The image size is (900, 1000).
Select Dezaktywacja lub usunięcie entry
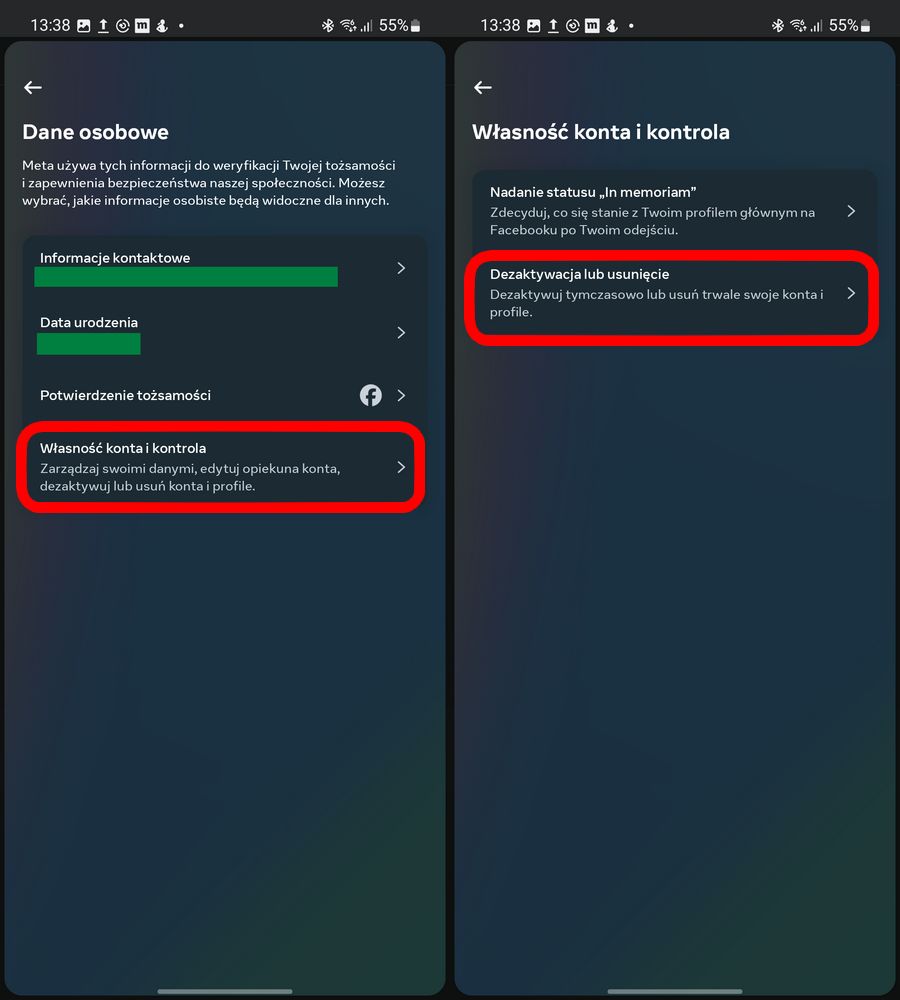672,293
